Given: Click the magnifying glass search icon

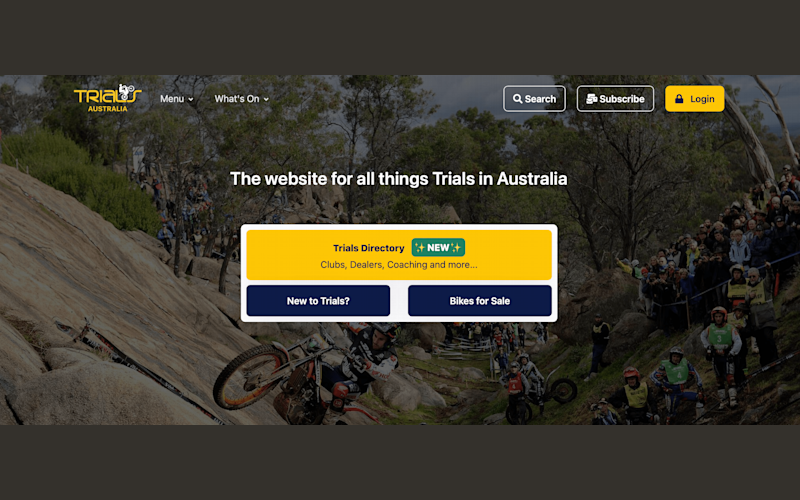Looking at the screenshot, I should (517, 99).
